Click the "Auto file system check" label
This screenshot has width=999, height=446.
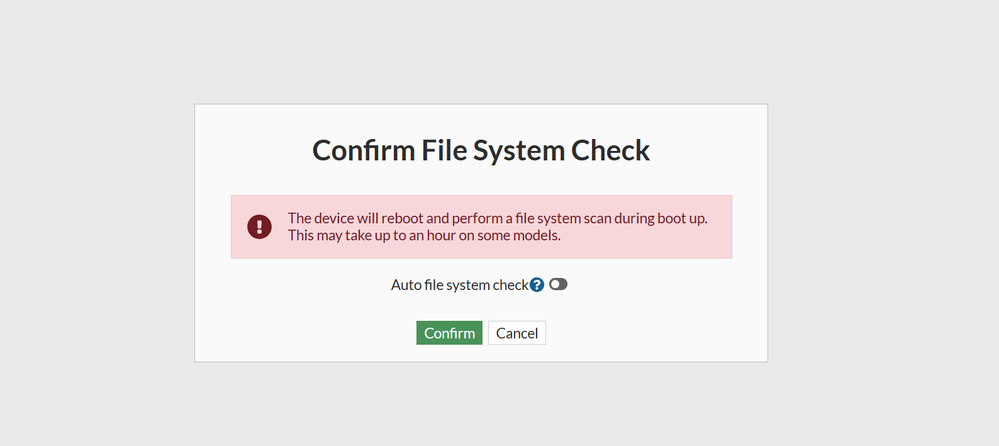click(x=459, y=285)
